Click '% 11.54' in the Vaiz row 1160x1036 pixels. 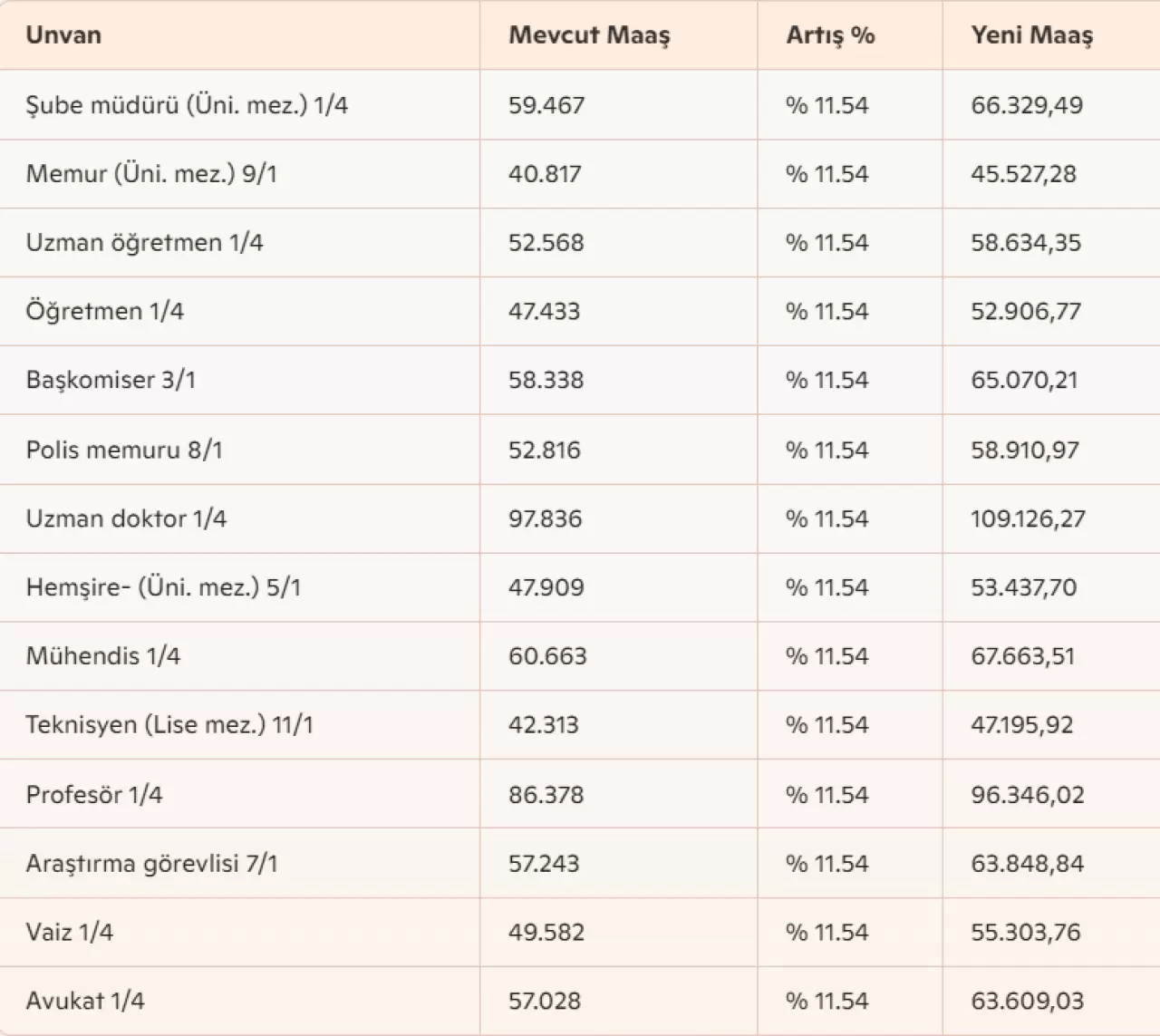827,933
